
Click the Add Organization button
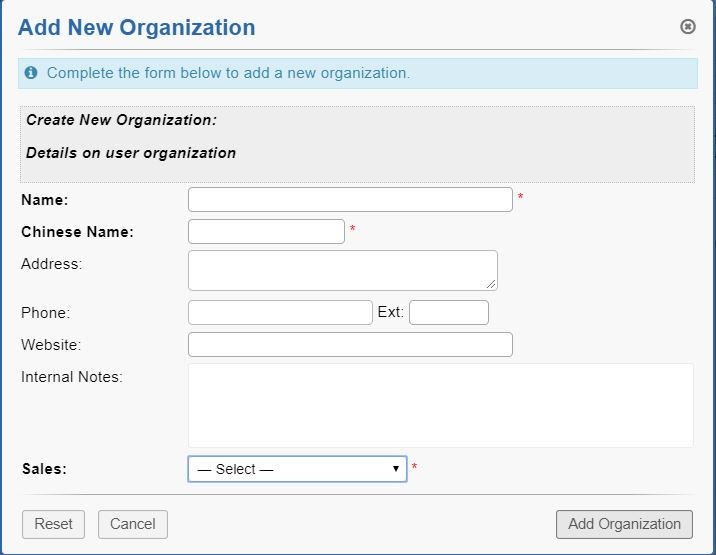(624, 524)
